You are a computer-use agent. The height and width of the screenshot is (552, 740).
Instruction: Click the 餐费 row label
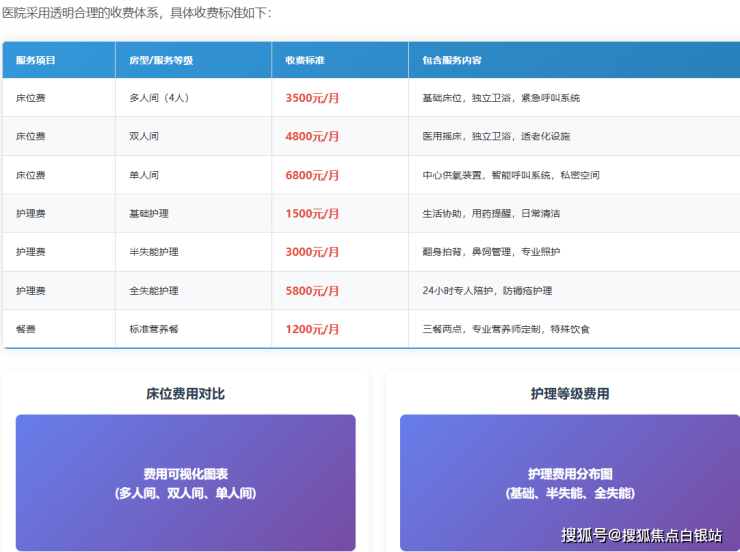[x=26, y=329]
